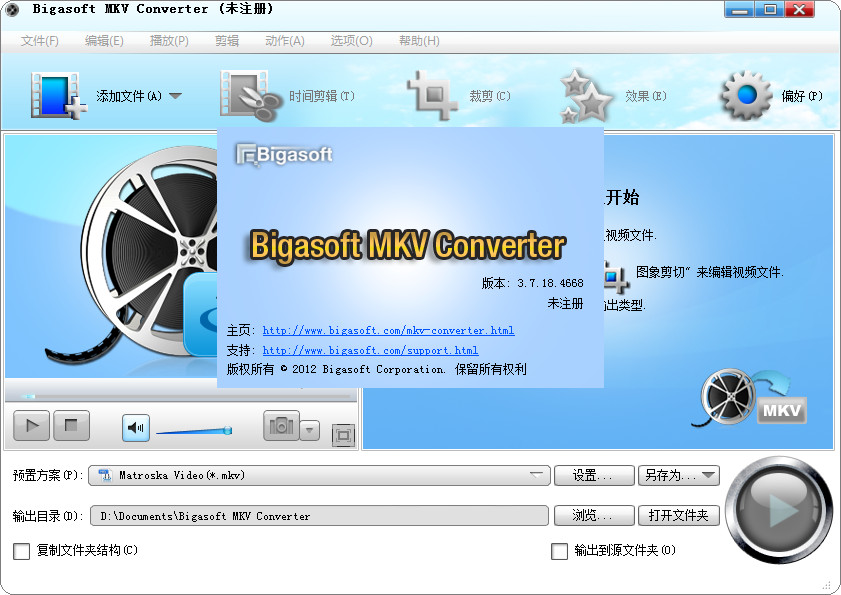Open the snapshot dropdown arrow

click(x=309, y=430)
